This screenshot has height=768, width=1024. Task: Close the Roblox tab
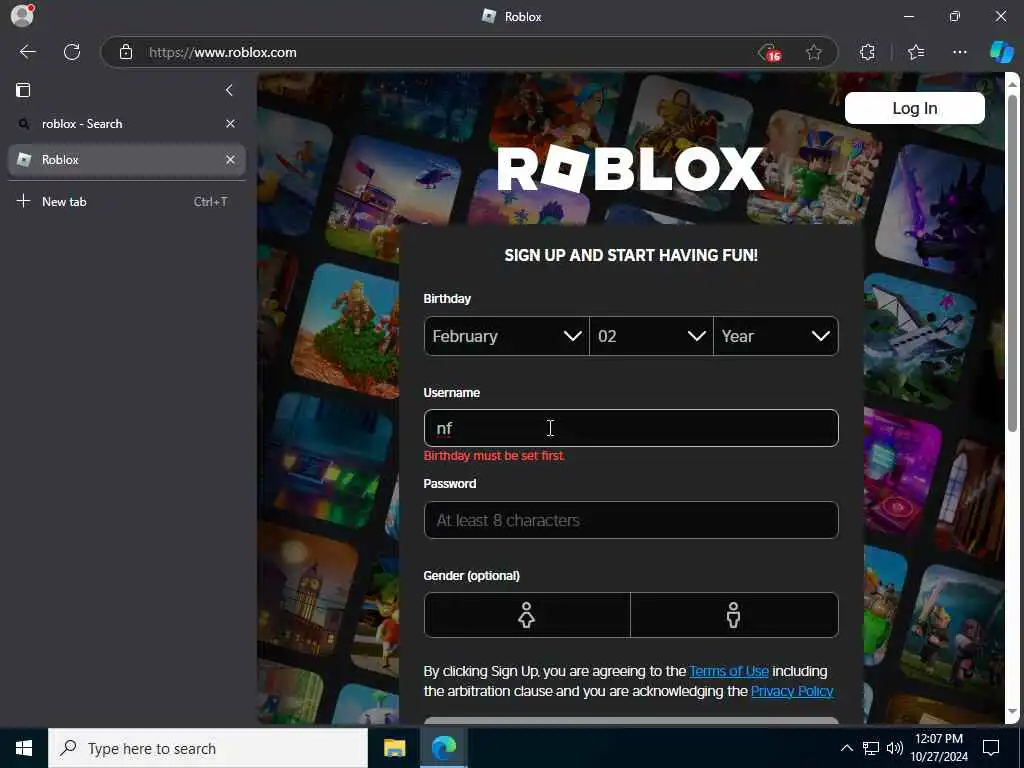[x=231, y=159]
